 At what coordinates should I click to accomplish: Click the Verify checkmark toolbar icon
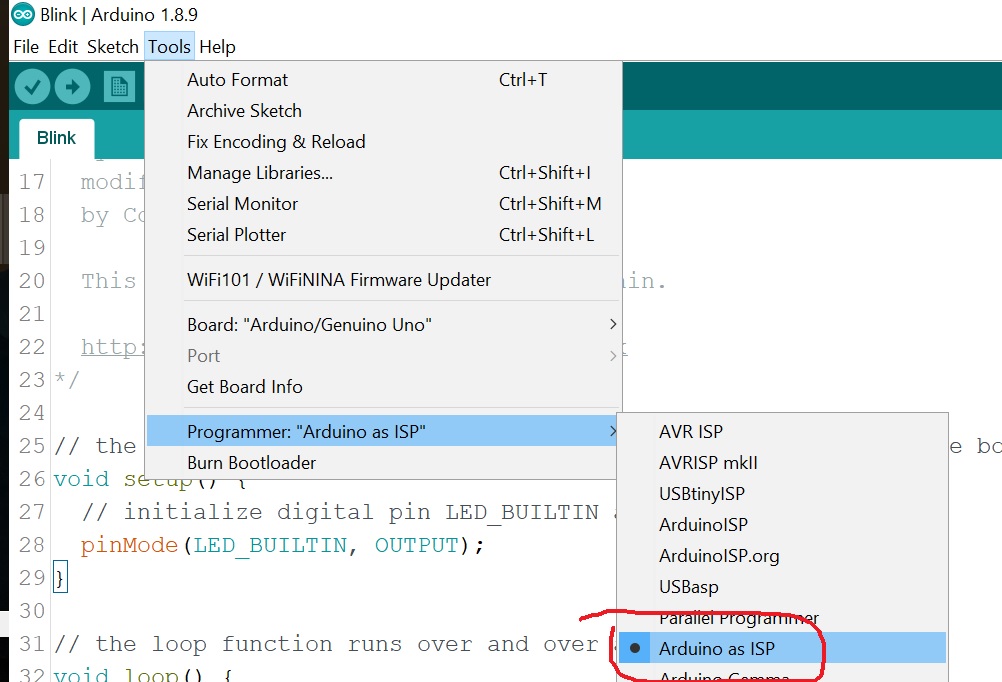(x=33, y=87)
